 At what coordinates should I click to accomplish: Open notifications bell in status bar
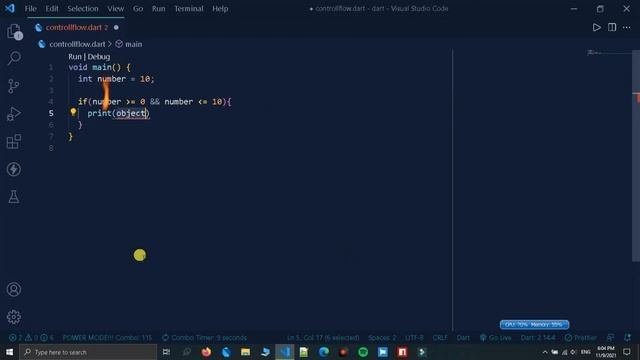[x=627, y=338]
